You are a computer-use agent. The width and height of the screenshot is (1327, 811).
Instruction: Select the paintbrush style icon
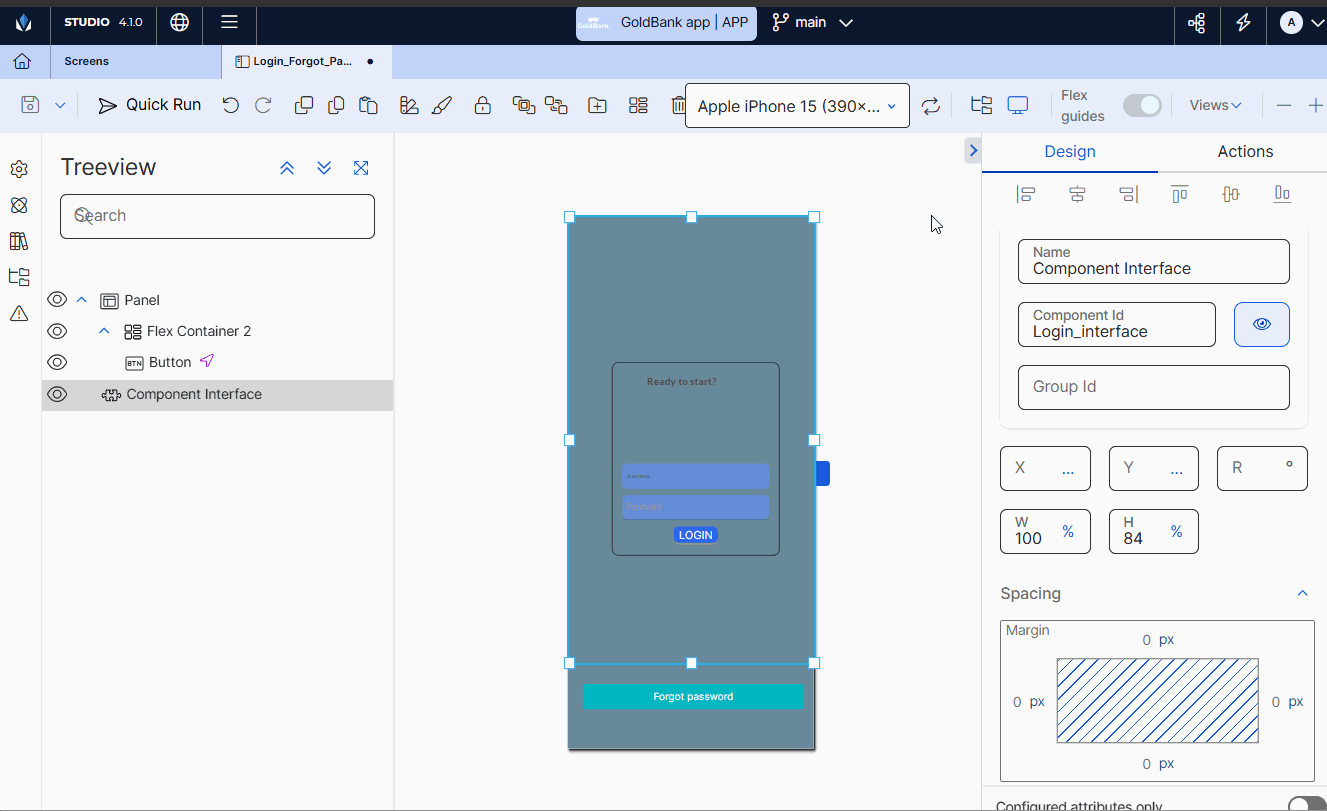click(x=442, y=106)
